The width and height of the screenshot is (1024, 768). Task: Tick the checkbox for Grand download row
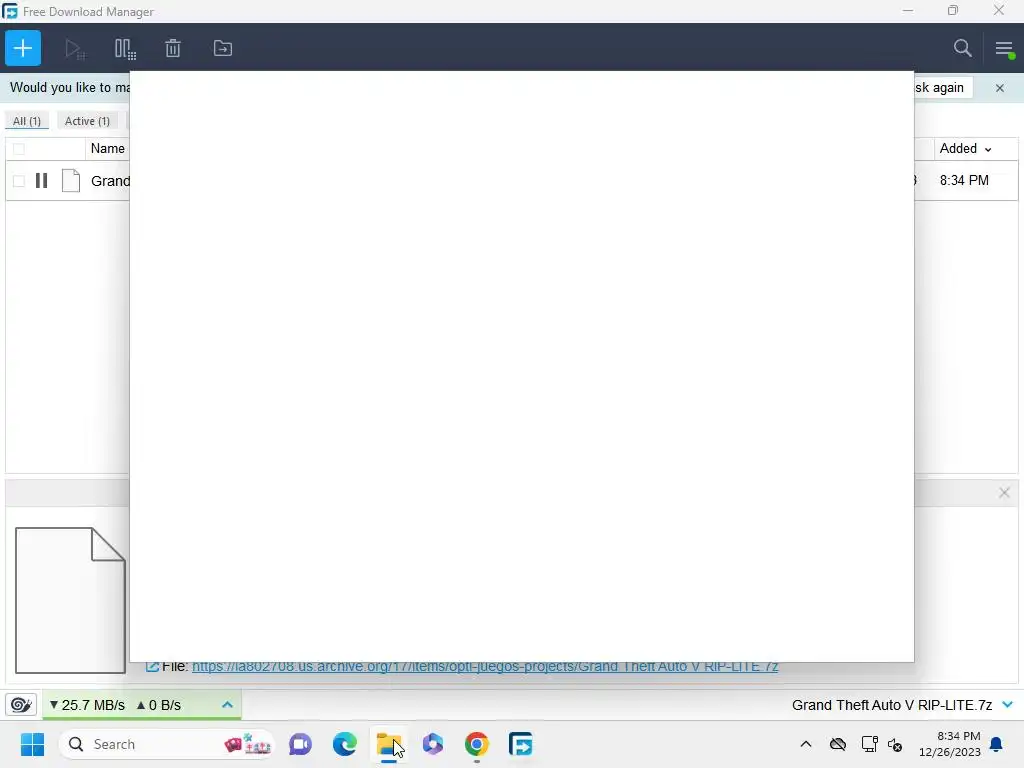click(19, 181)
